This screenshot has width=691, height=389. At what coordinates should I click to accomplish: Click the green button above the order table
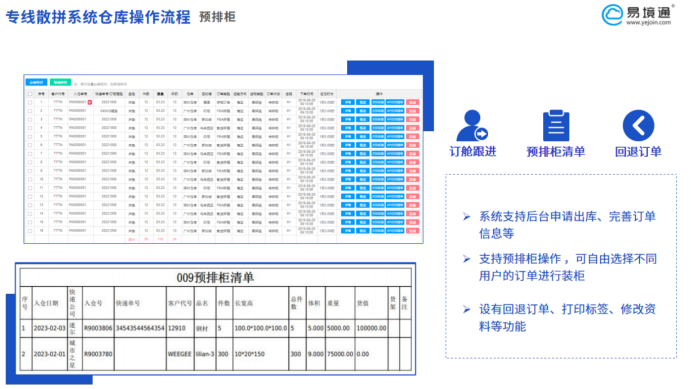(x=60, y=82)
